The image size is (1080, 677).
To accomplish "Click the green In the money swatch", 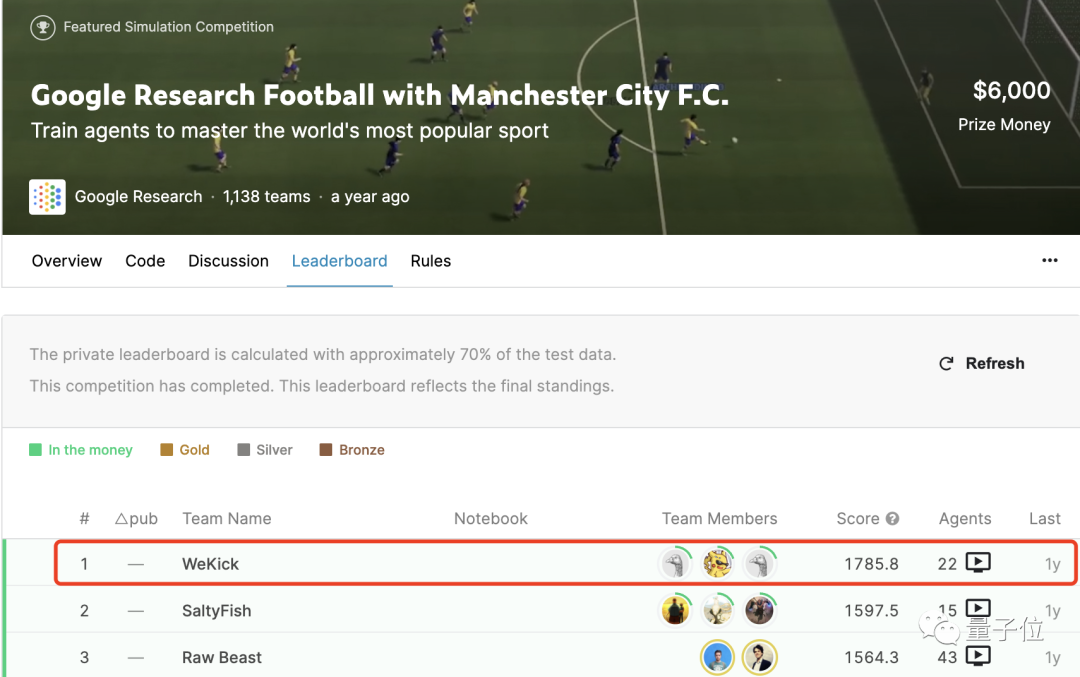I will point(35,450).
